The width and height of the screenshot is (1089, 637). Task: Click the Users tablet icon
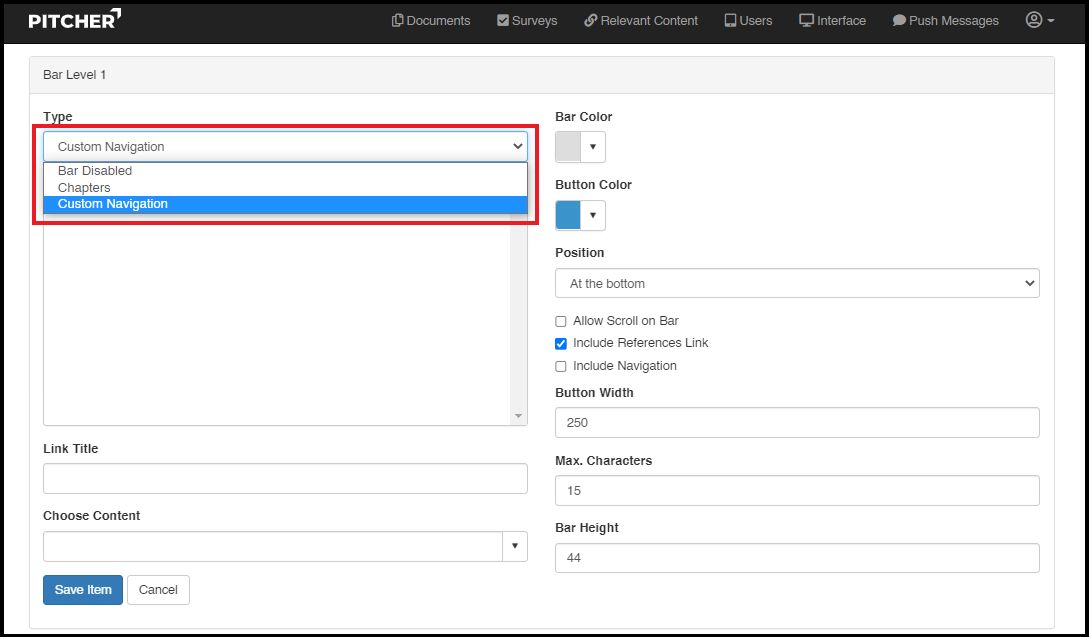[x=730, y=20]
